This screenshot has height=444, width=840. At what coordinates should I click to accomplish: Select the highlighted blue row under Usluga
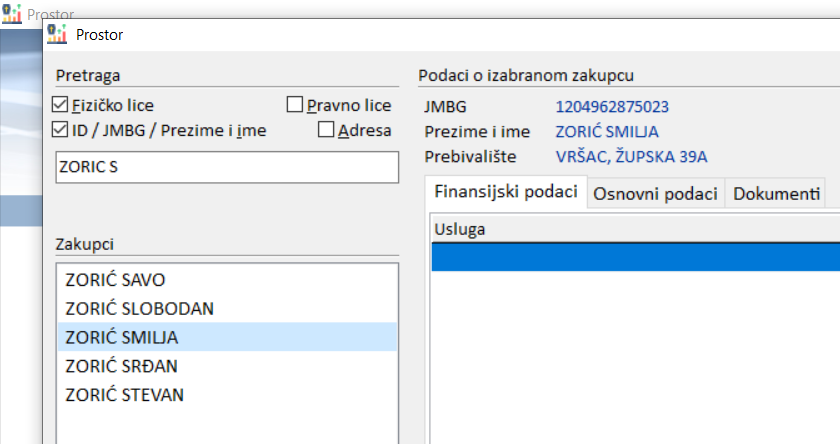coord(635,258)
